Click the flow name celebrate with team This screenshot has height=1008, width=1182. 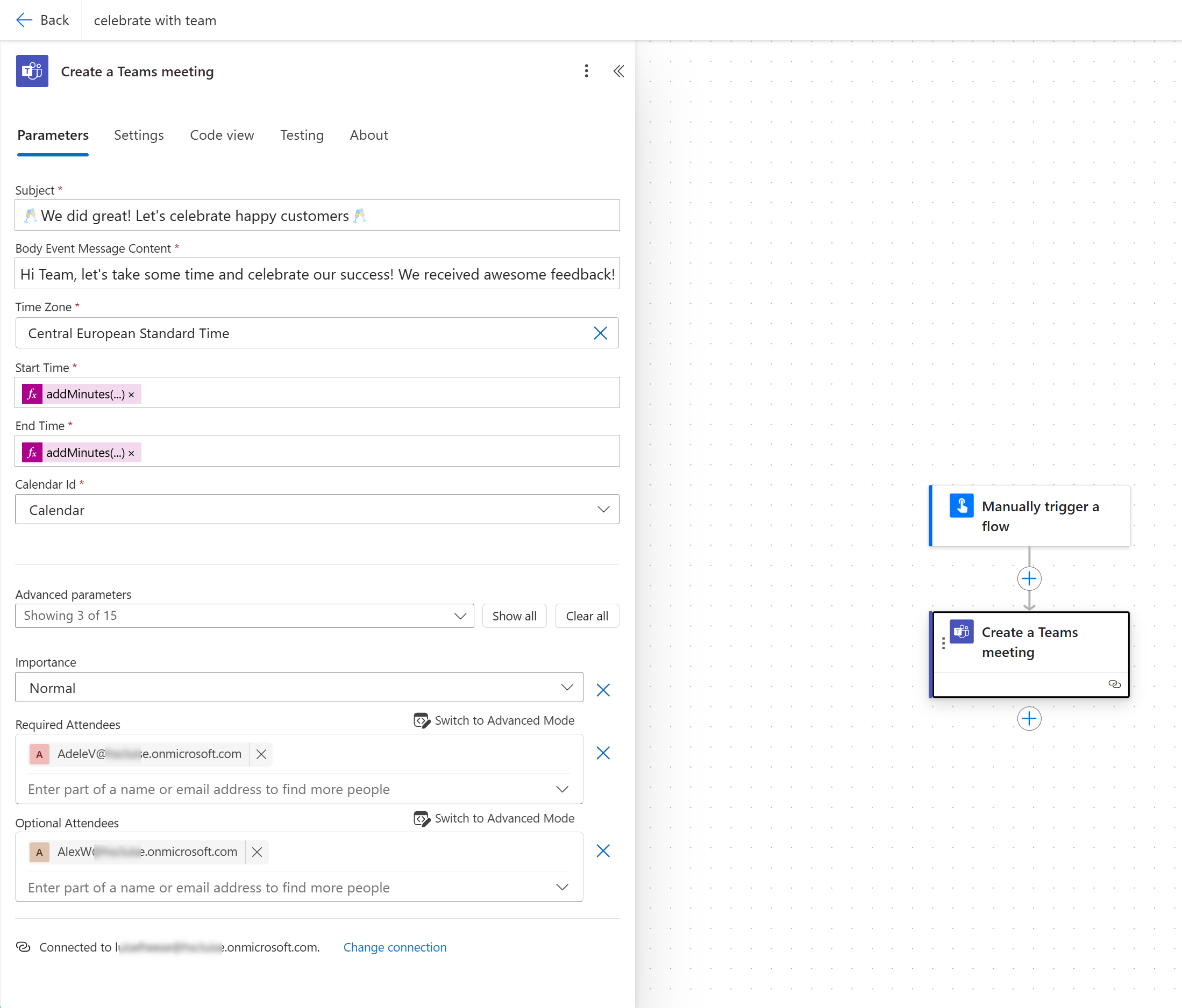(155, 20)
